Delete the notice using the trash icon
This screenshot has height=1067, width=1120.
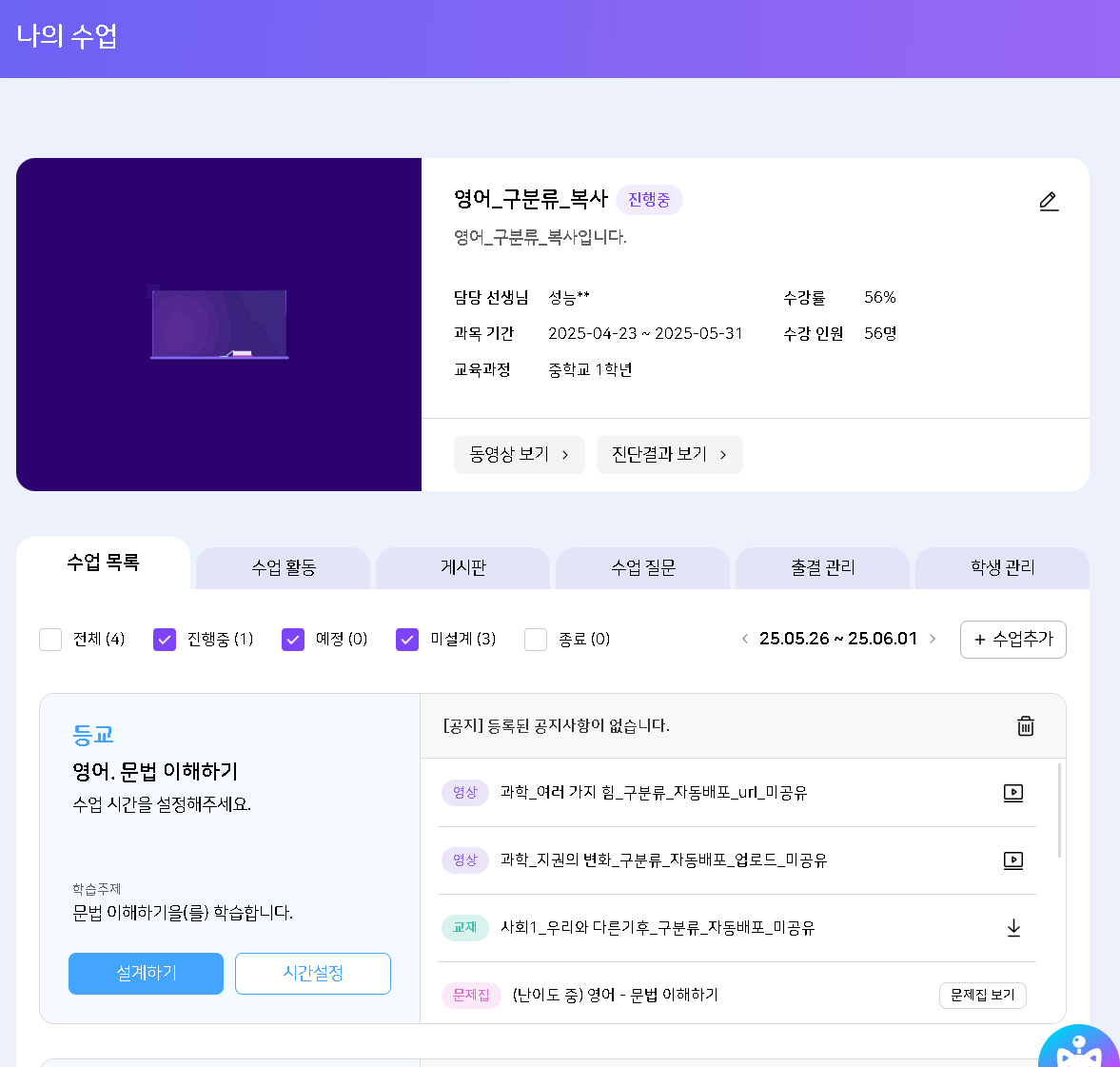tap(1026, 726)
